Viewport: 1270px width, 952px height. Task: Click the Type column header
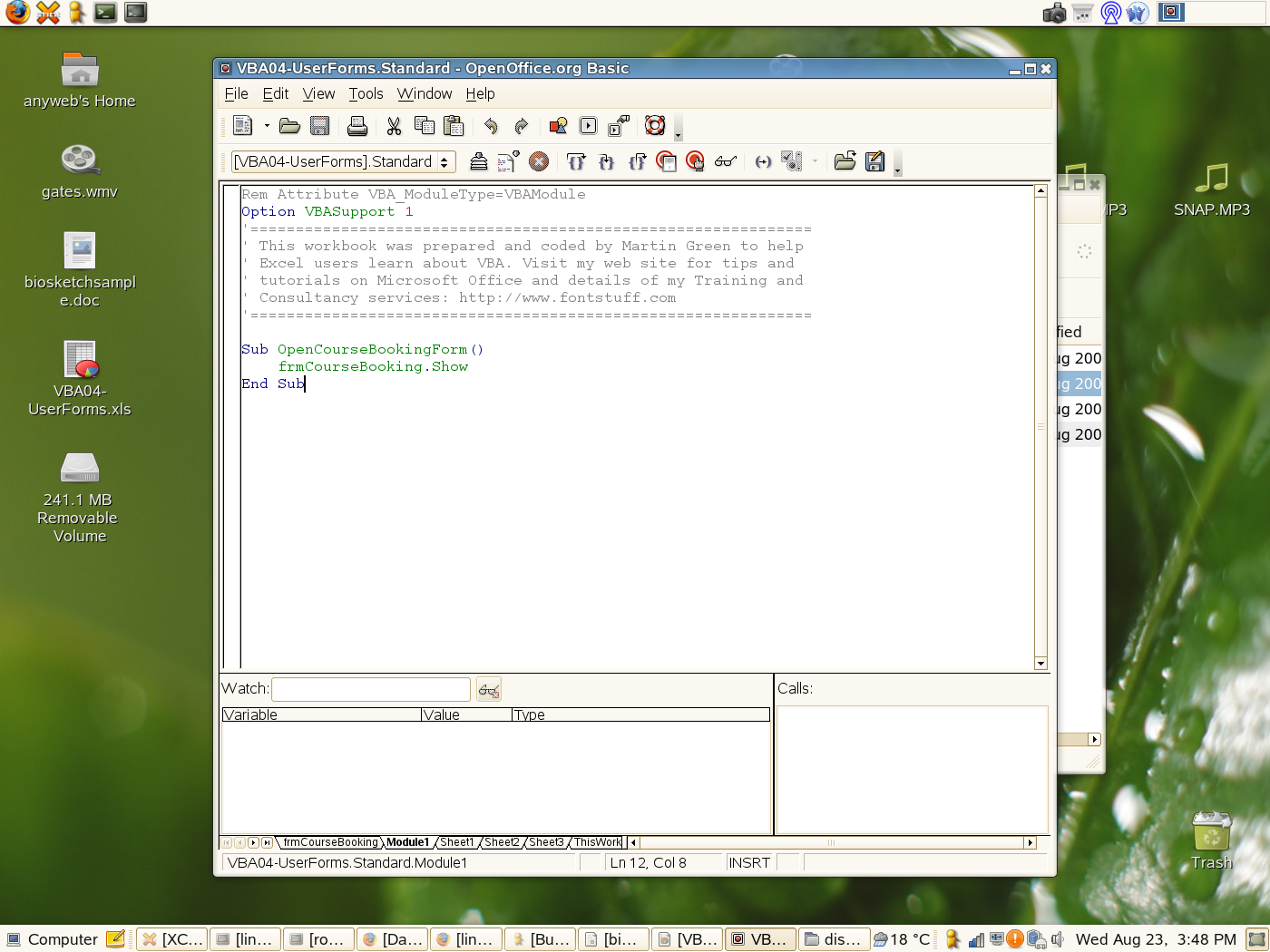[x=640, y=714]
